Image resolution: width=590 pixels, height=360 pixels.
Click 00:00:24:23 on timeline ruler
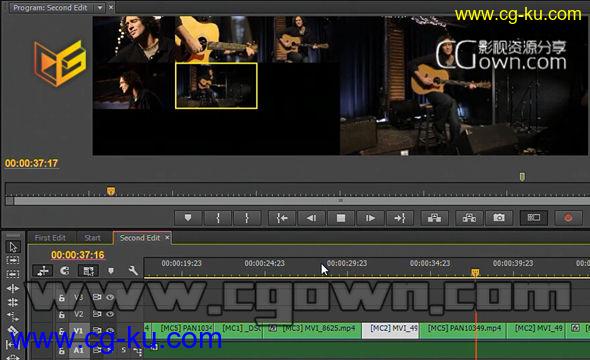pos(265,263)
